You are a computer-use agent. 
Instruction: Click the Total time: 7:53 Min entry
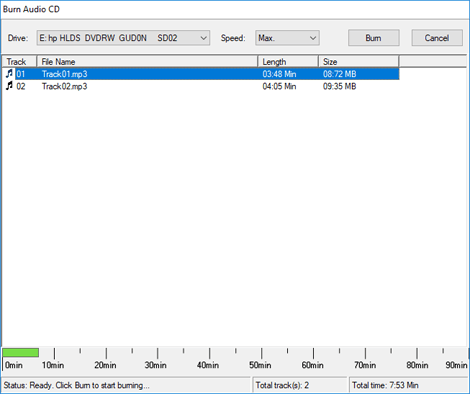pos(385,385)
